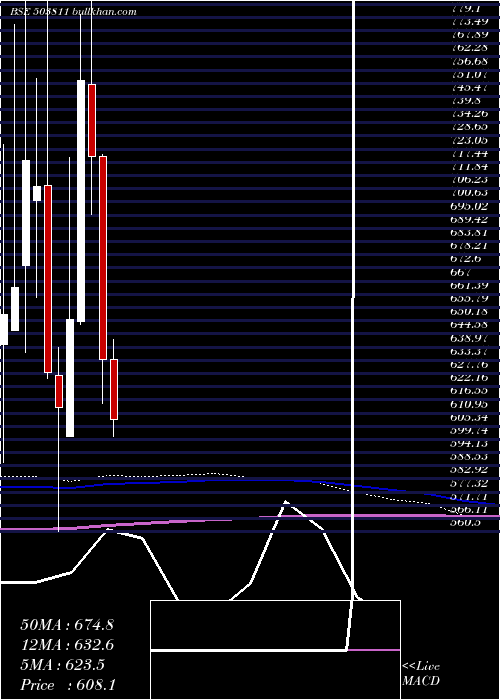Viewport: 500px width, 700px height.
Task: Click the last red candlestick on the right
Action: 114,389
